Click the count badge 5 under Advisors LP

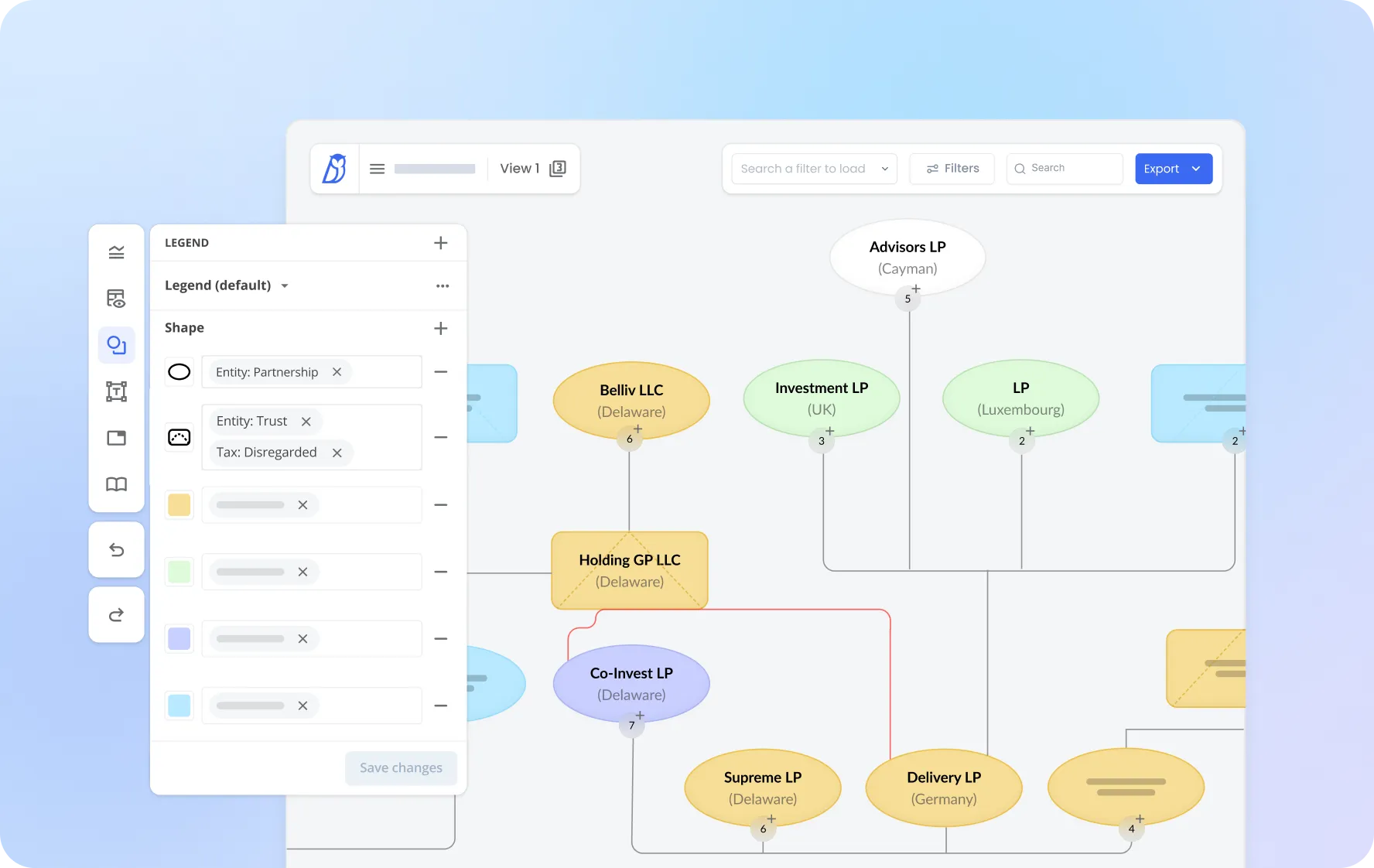coord(908,299)
